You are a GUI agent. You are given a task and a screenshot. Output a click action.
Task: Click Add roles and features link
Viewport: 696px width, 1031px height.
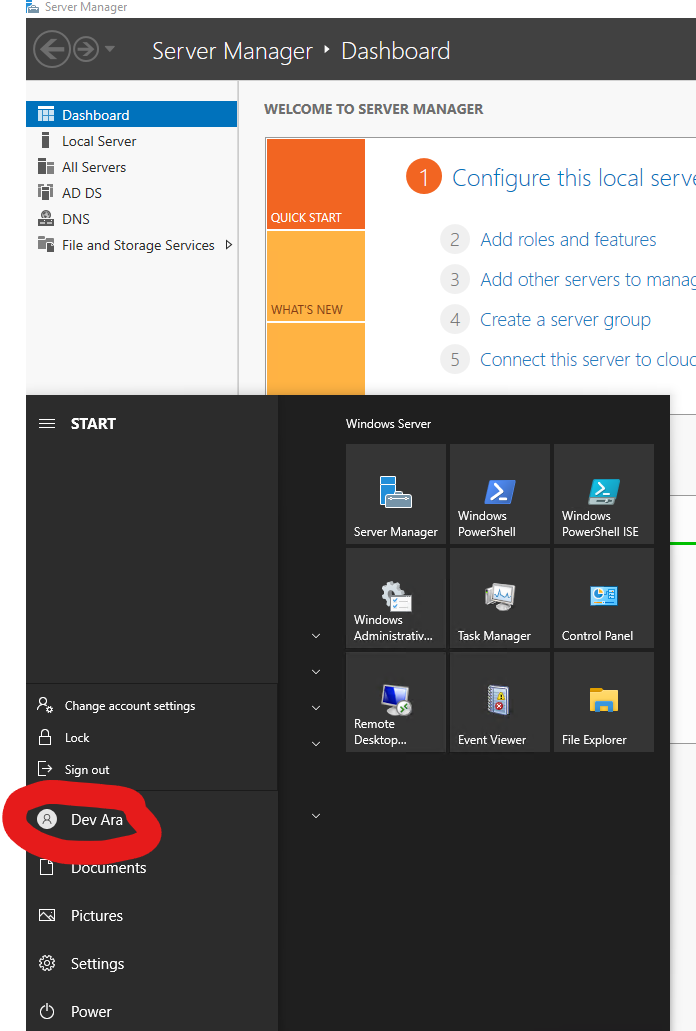pos(568,239)
